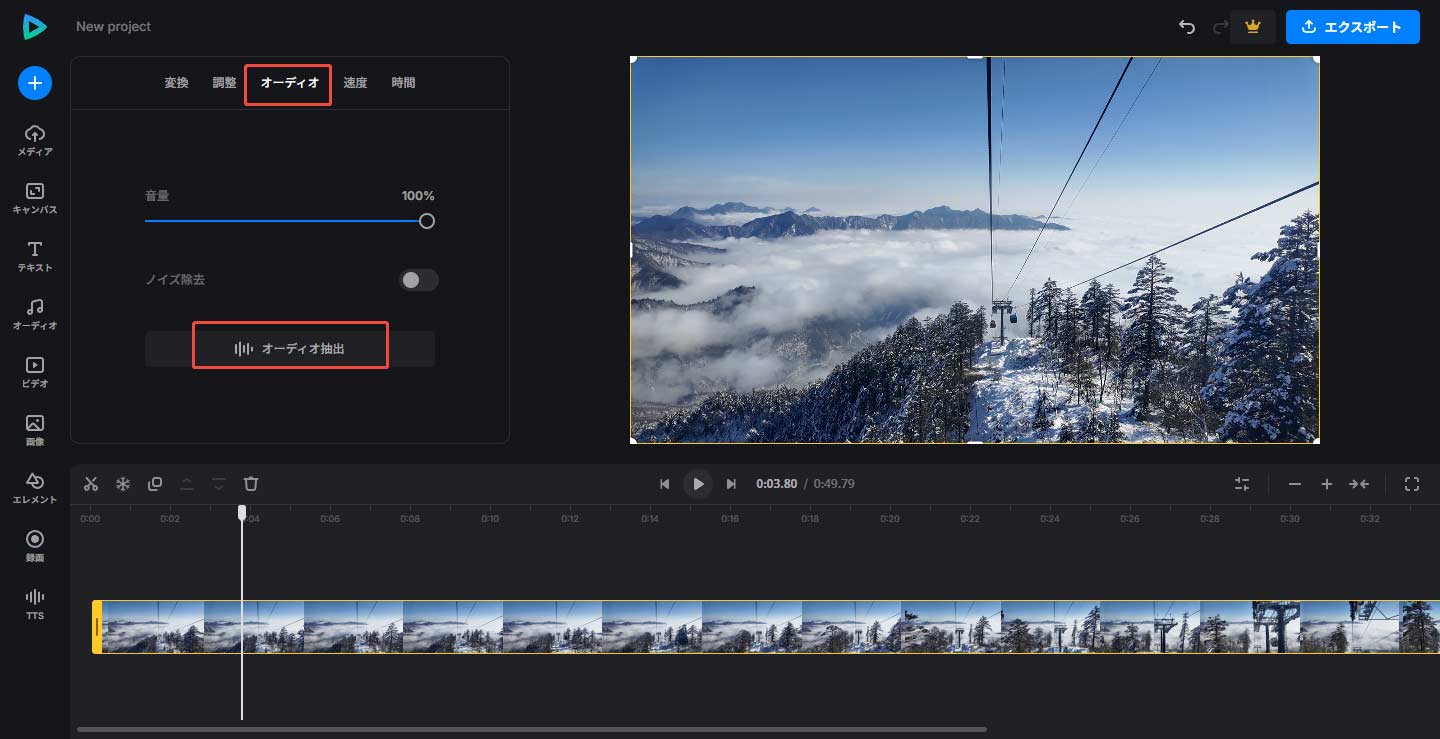The image size is (1440, 739).
Task: Fit timeline to screen arrows icon
Action: 1359,484
